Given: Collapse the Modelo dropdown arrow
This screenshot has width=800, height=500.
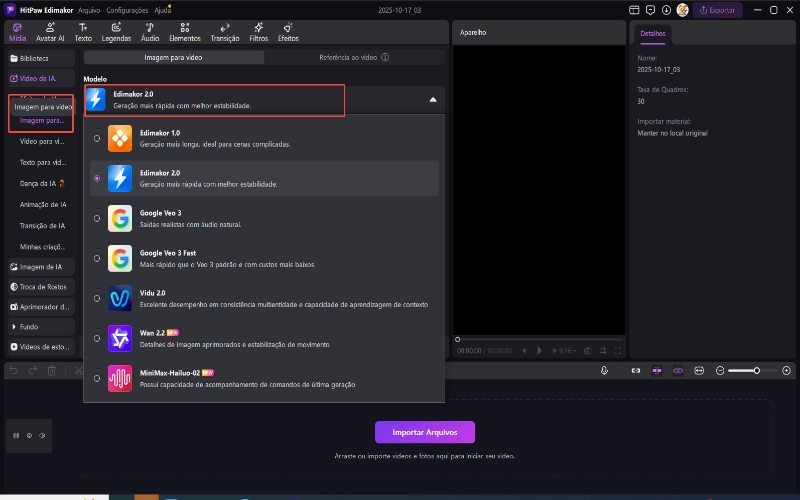Looking at the screenshot, I should coord(433,100).
